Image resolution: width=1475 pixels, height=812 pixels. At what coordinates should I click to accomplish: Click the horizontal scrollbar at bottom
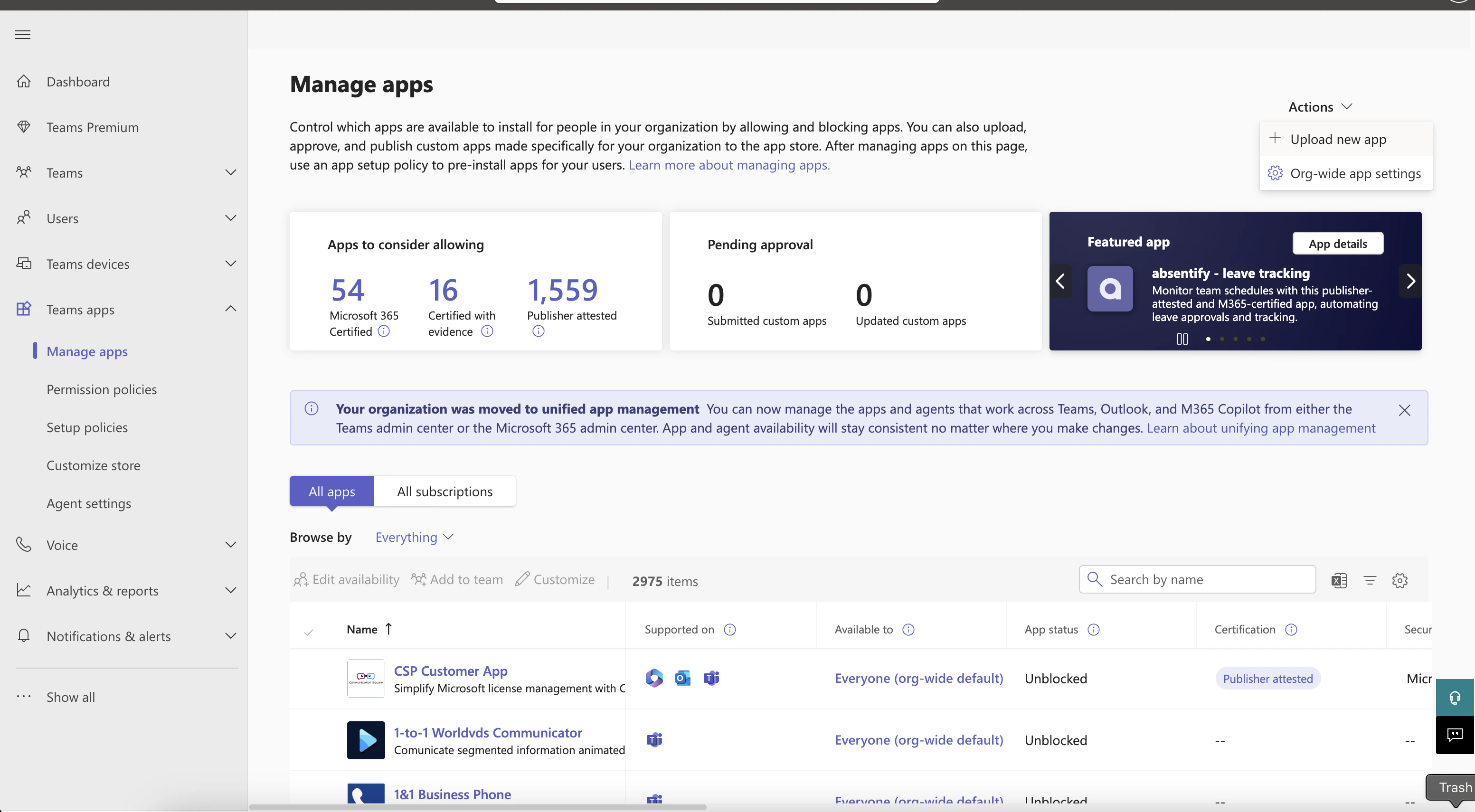point(478,807)
